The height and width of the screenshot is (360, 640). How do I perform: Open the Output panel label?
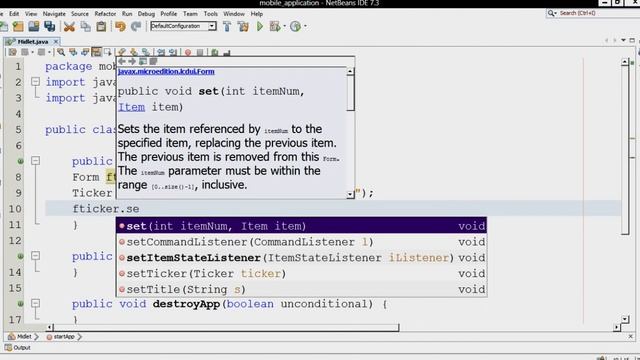click(22, 348)
